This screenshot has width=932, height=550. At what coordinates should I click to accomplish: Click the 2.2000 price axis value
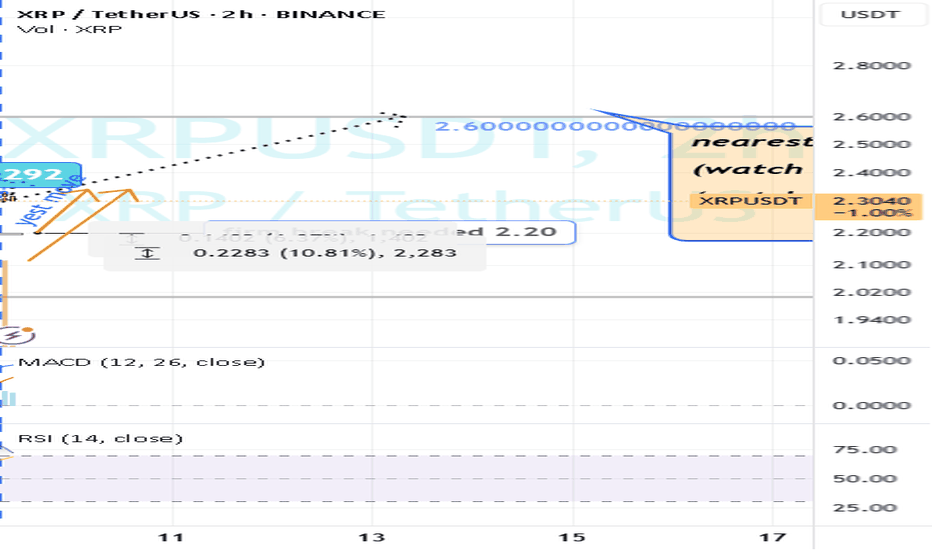click(x=871, y=232)
